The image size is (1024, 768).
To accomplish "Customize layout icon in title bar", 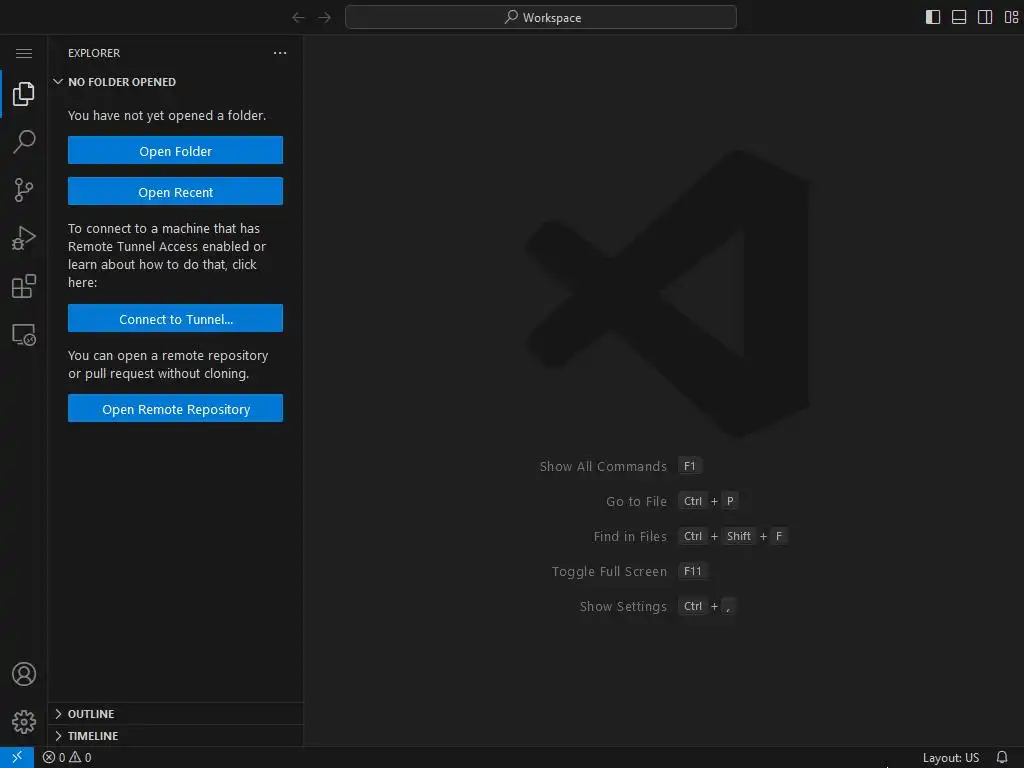I will click(x=1011, y=18).
